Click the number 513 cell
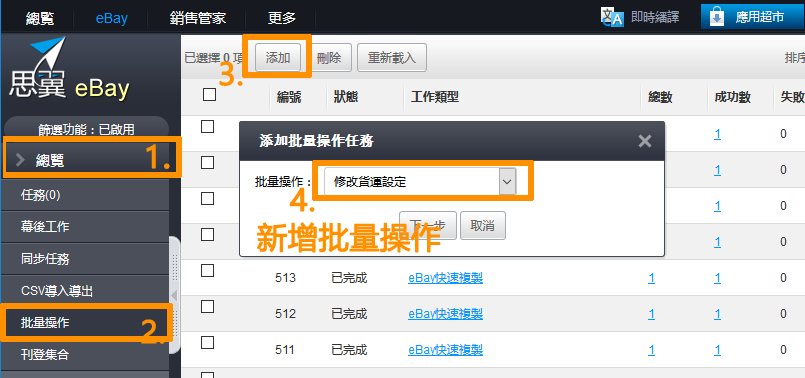 pos(285,278)
